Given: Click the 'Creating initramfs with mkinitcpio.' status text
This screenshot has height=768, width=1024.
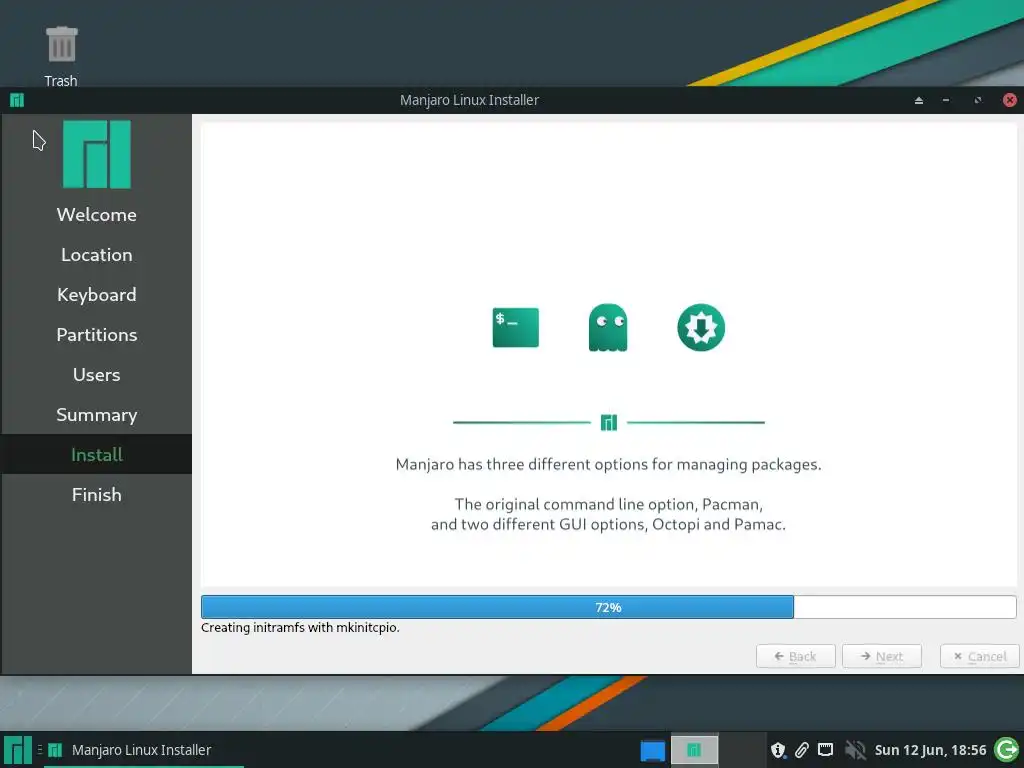Looking at the screenshot, I should 300,628.
